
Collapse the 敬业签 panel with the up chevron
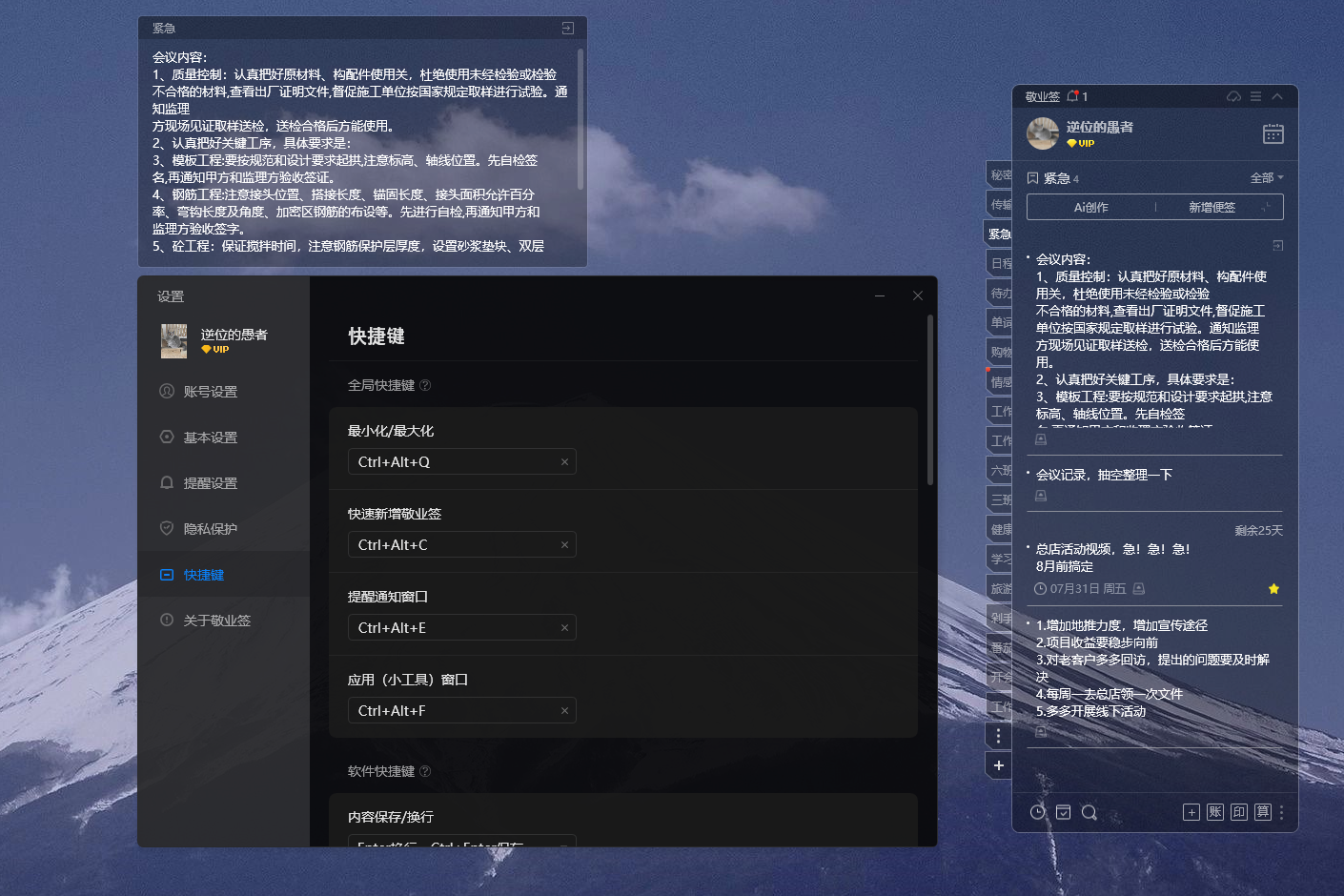pyautogui.click(x=1277, y=96)
